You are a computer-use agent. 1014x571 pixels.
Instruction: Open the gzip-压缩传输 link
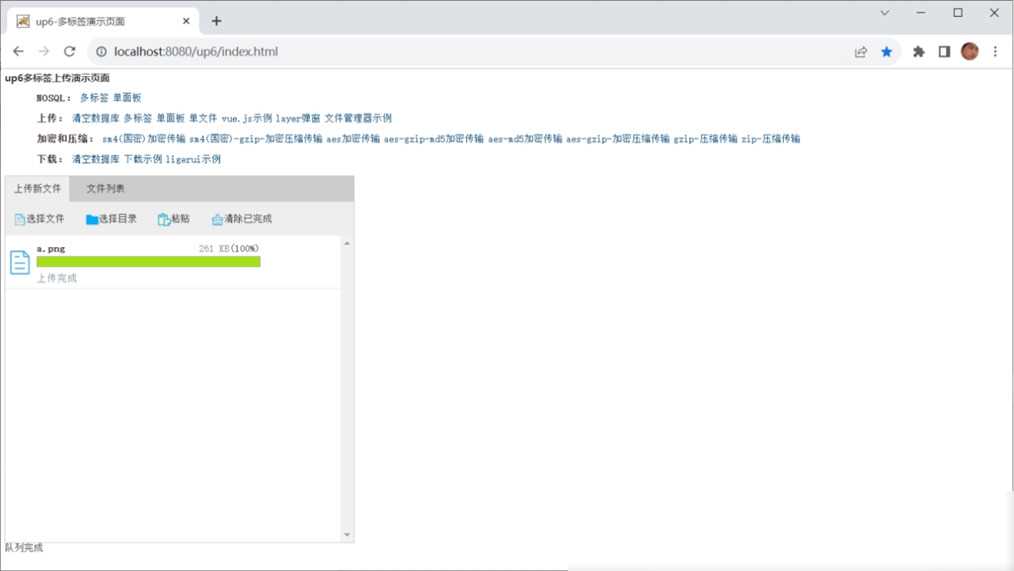[x=706, y=138]
